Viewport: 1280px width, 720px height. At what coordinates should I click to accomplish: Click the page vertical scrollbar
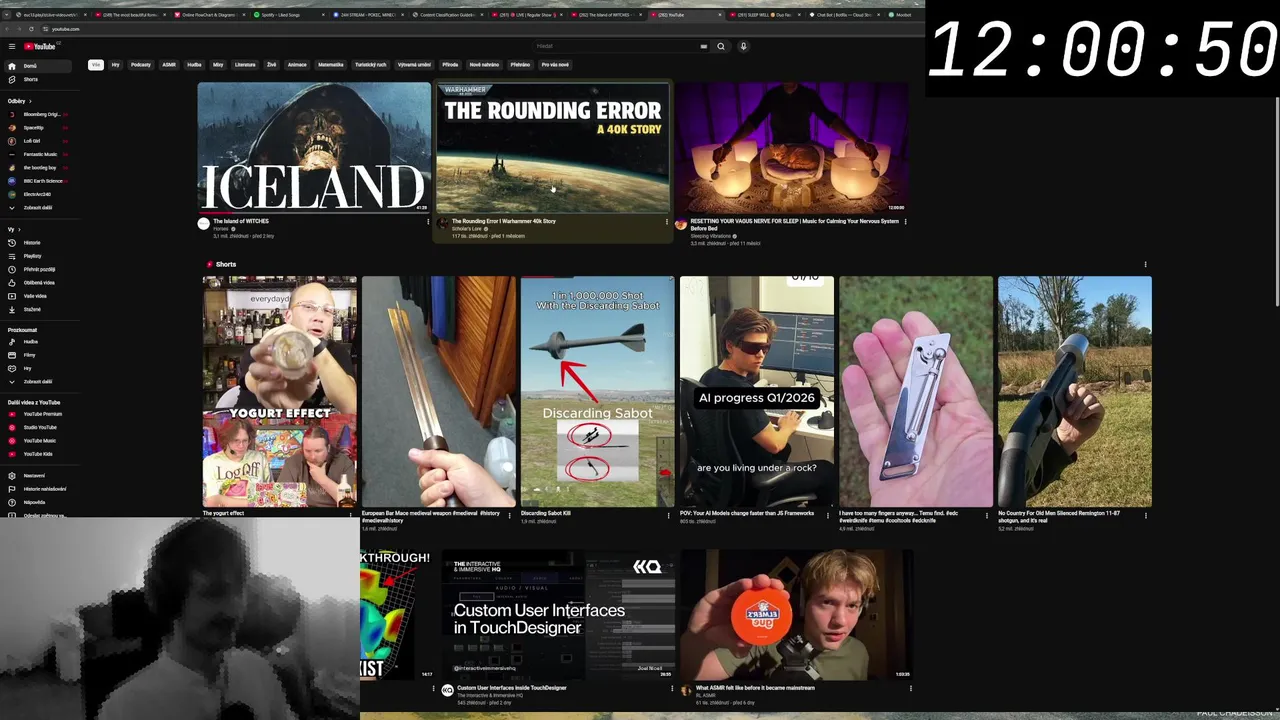click(1276, 200)
